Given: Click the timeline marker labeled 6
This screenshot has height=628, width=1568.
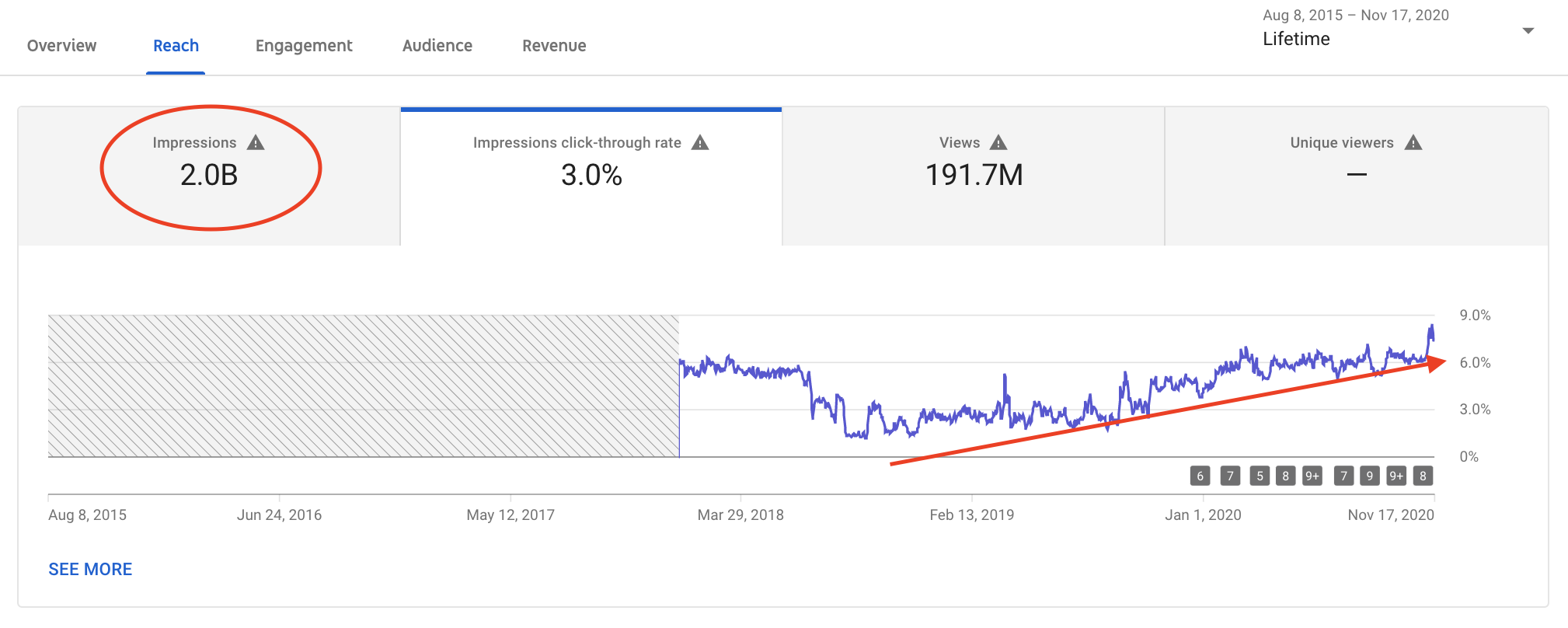Looking at the screenshot, I should 1200,476.
